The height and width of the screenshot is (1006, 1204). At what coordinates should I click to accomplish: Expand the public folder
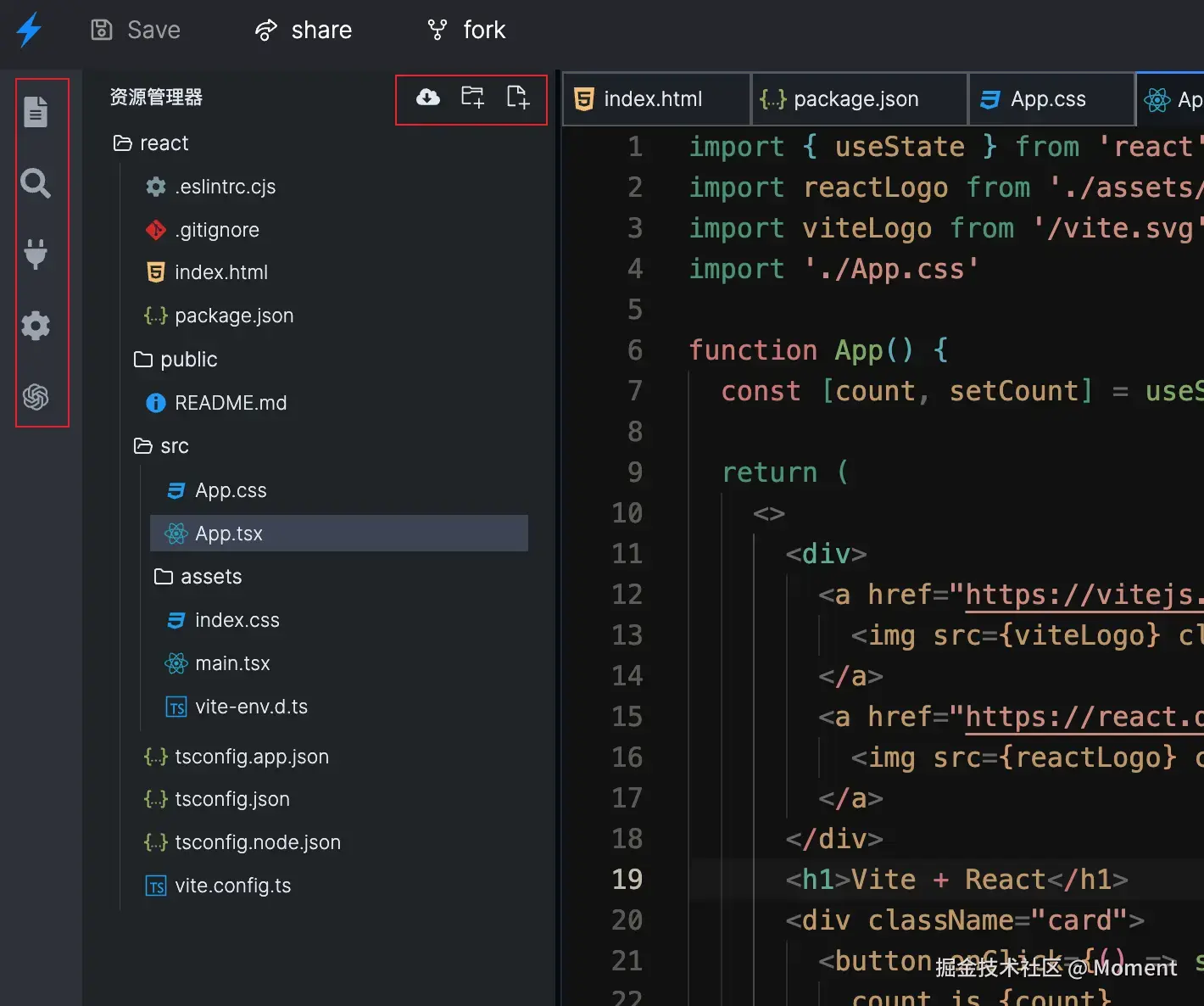tap(176, 360)
